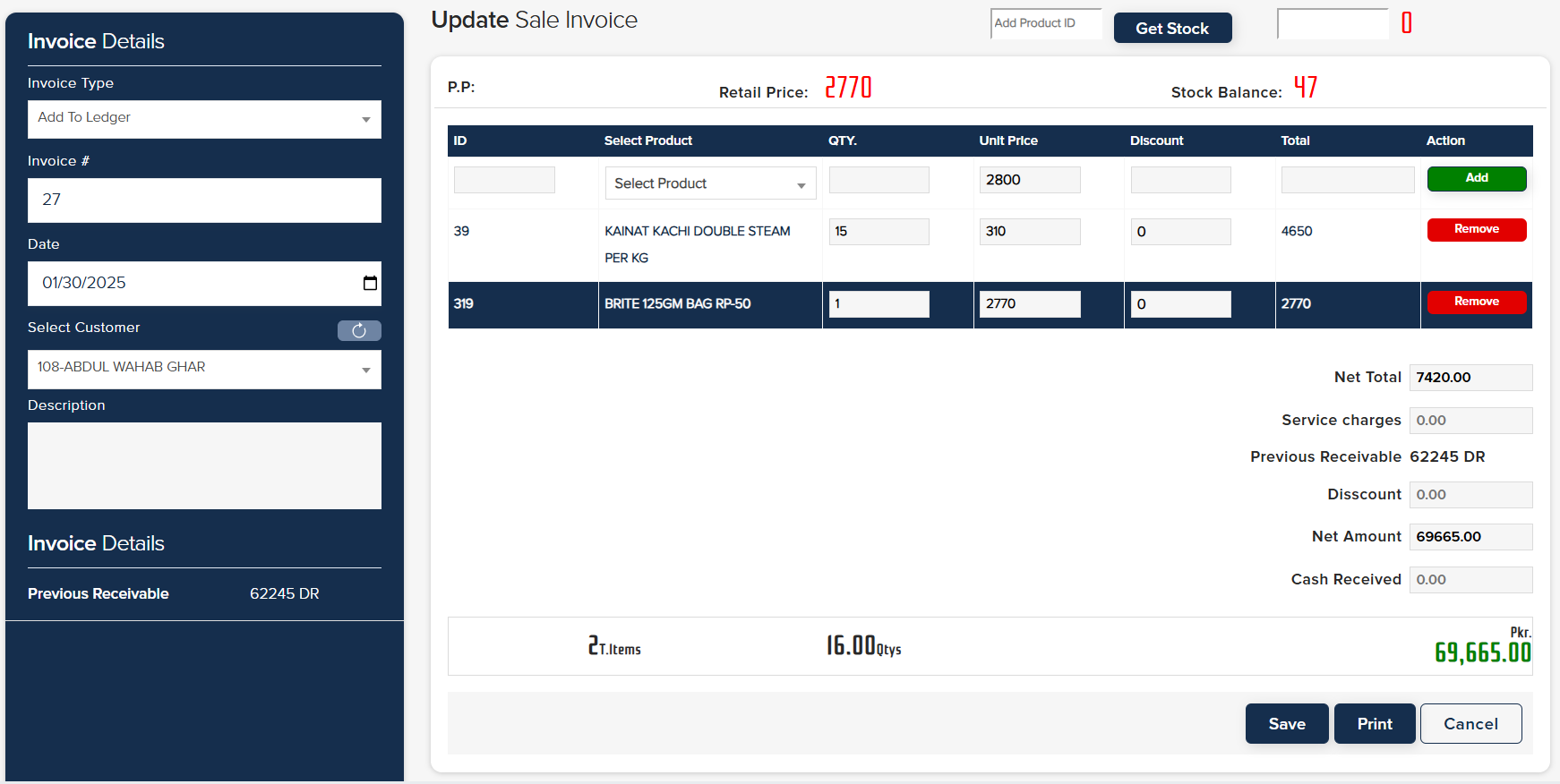Click the 16.00 Qtys summary
The image size is (1560, 784).
pos(863,645)
